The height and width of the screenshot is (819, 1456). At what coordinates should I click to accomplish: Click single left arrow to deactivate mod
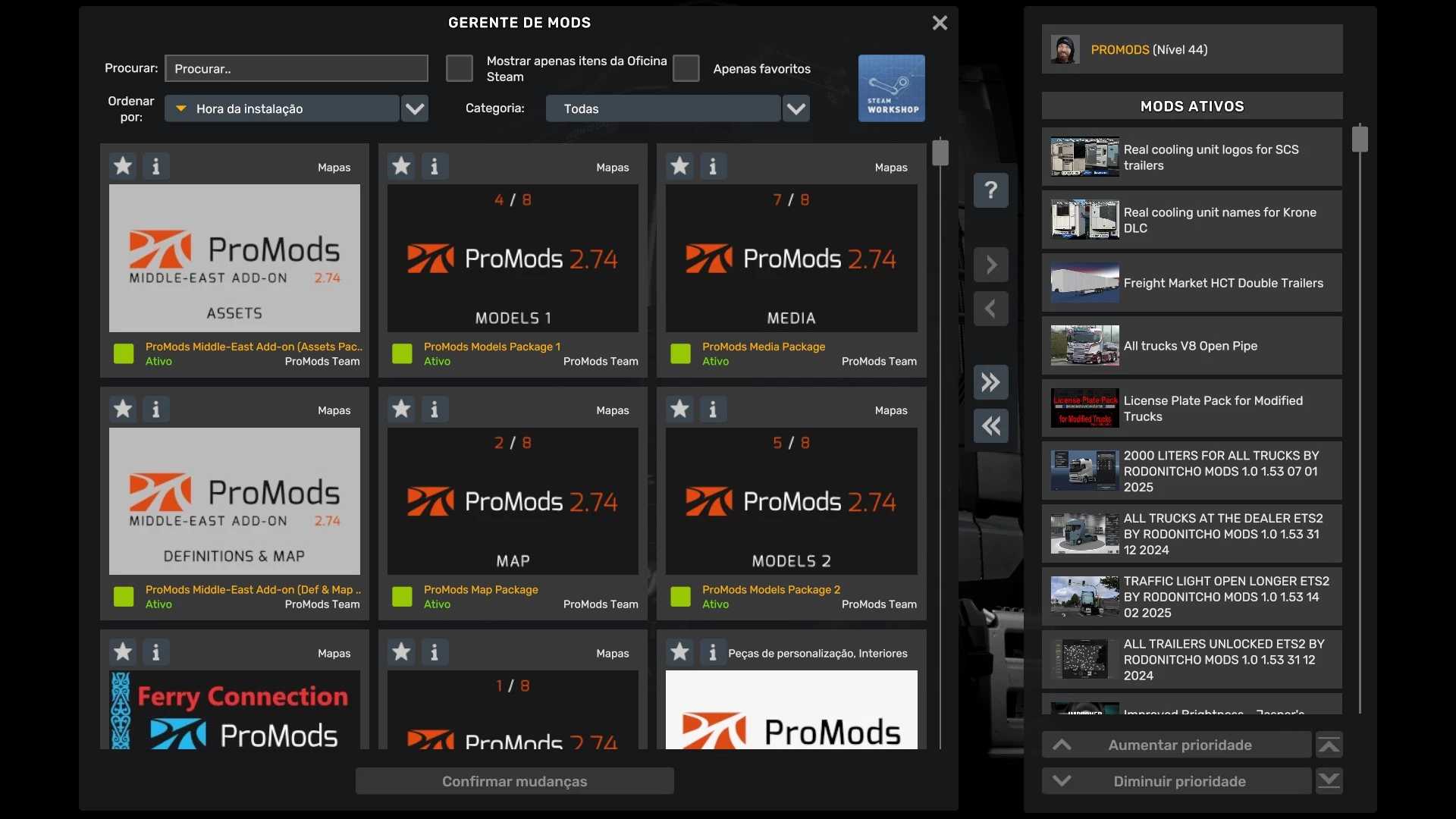[x=990, y=309]
